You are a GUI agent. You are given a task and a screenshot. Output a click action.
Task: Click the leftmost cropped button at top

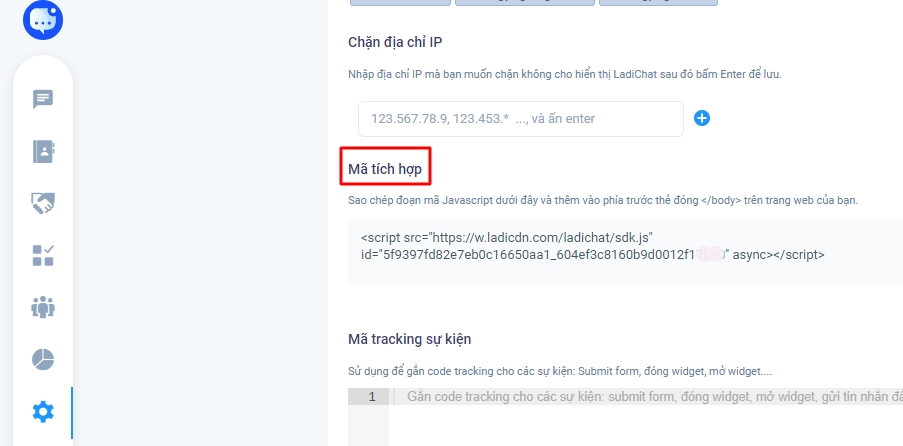tap(400, 3)
